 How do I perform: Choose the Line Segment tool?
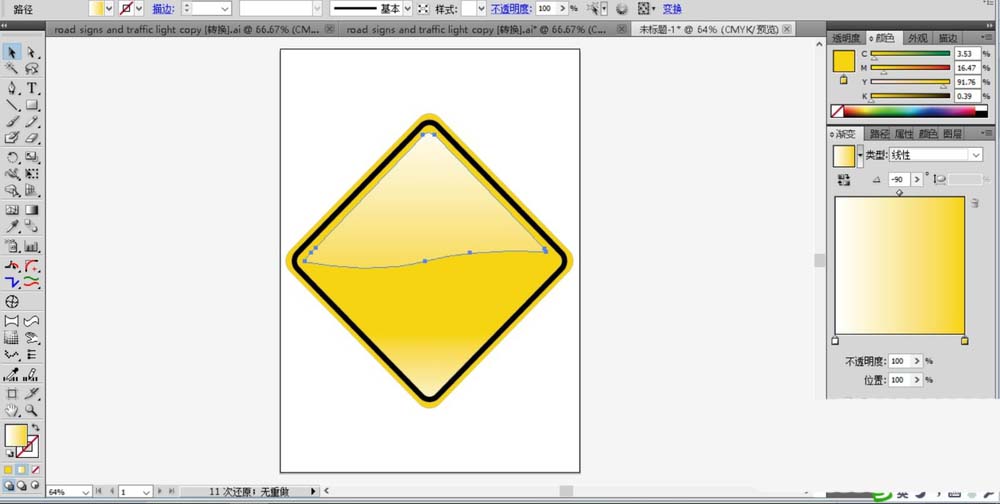coord(12,105)
